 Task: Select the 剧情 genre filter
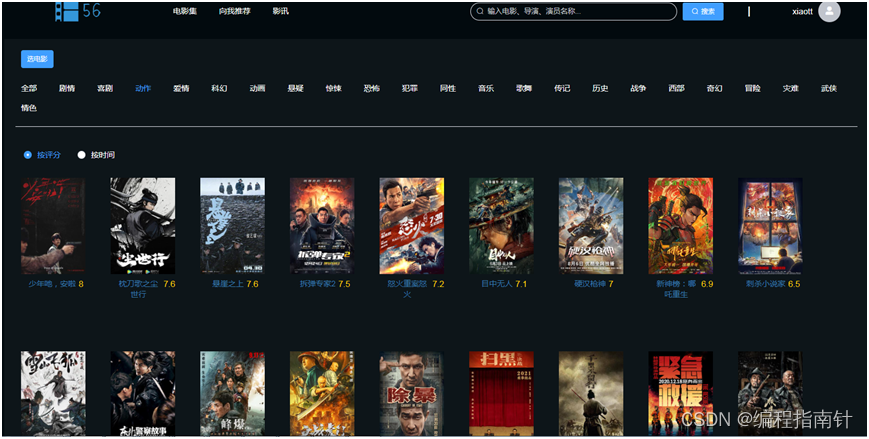[x=67, y=88]
